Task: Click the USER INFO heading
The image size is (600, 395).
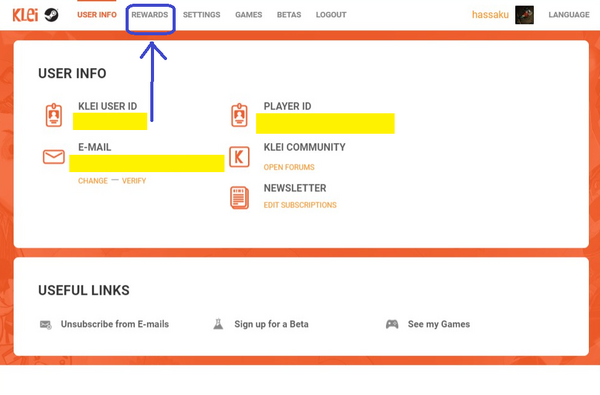Action: pyautogui.click(x=72, y=73)
